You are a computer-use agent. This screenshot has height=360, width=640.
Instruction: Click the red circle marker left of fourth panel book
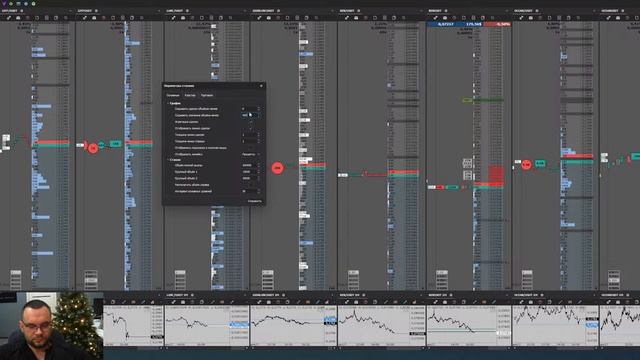click(278, 168)
